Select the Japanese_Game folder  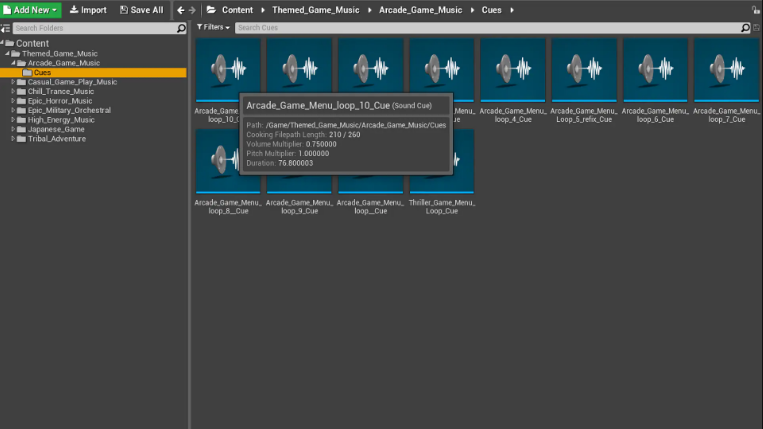pos(56,129)
